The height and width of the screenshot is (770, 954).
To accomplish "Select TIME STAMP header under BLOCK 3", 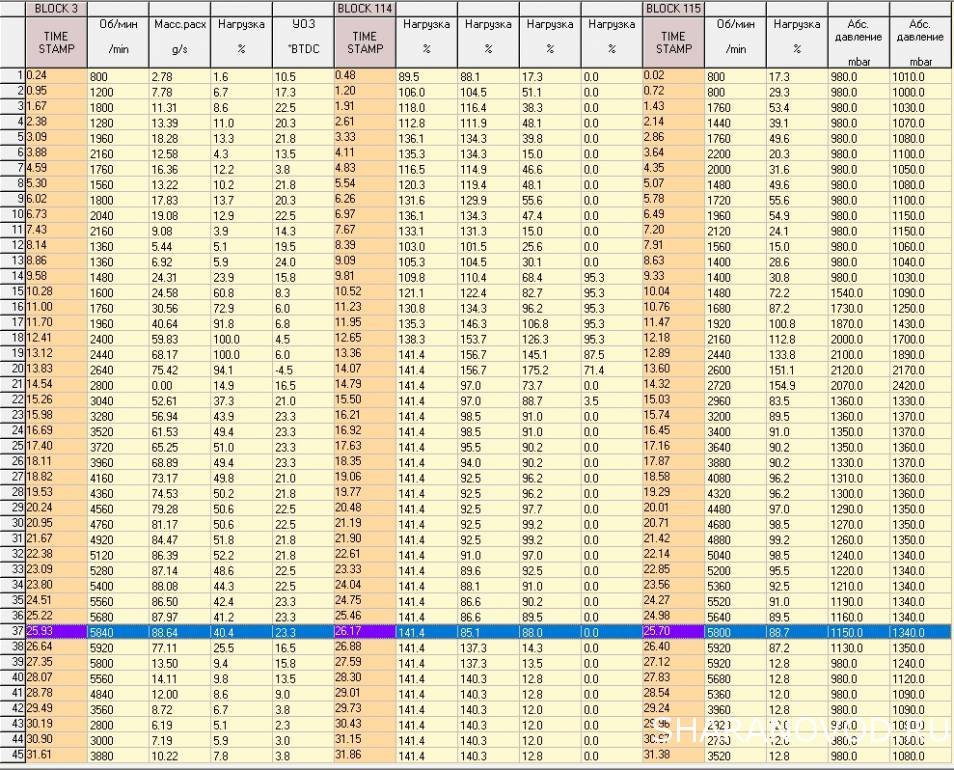I will (55, 42).
